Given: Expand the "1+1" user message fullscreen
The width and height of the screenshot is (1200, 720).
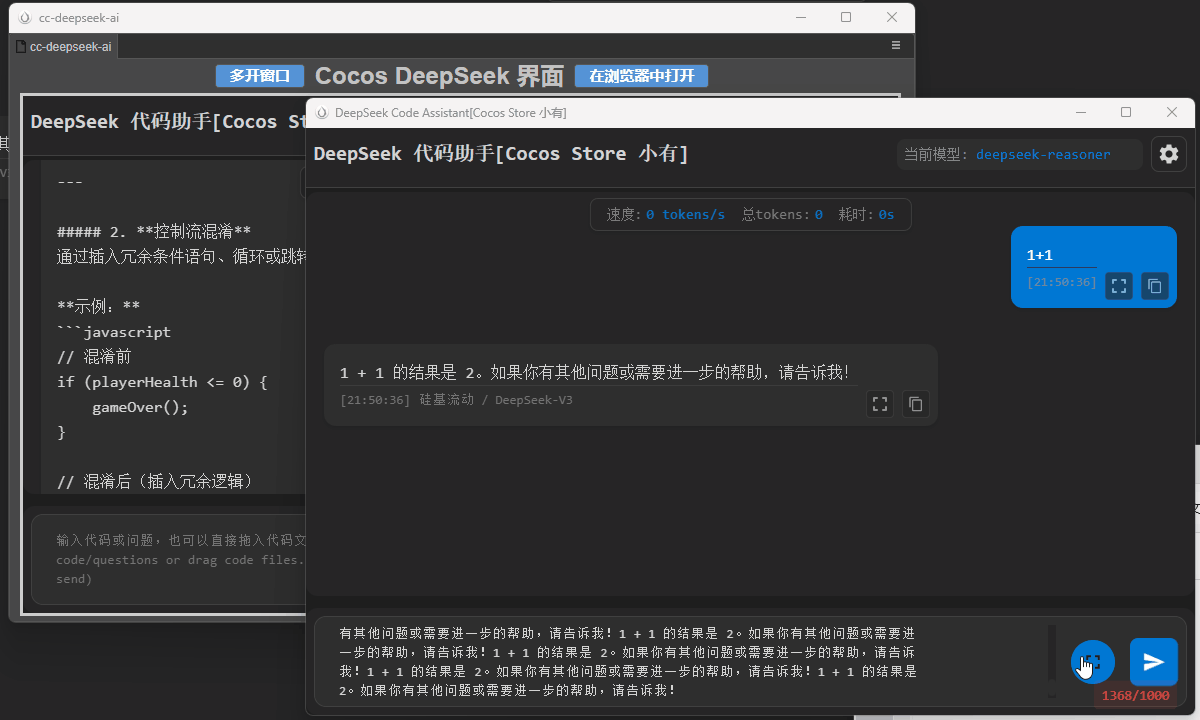Looking at the screenshot, I should [x=1119, y=286].
